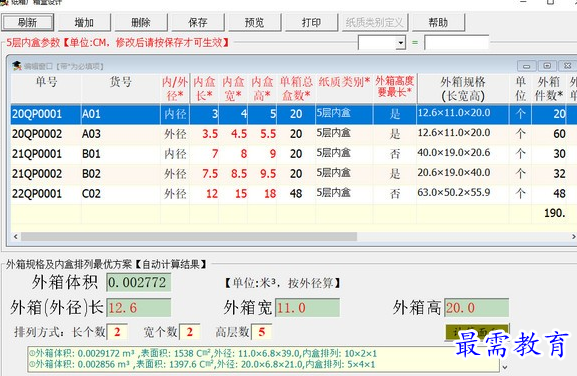Click the 打印 print button
The image size is (577, 376).
pos(311,22)
